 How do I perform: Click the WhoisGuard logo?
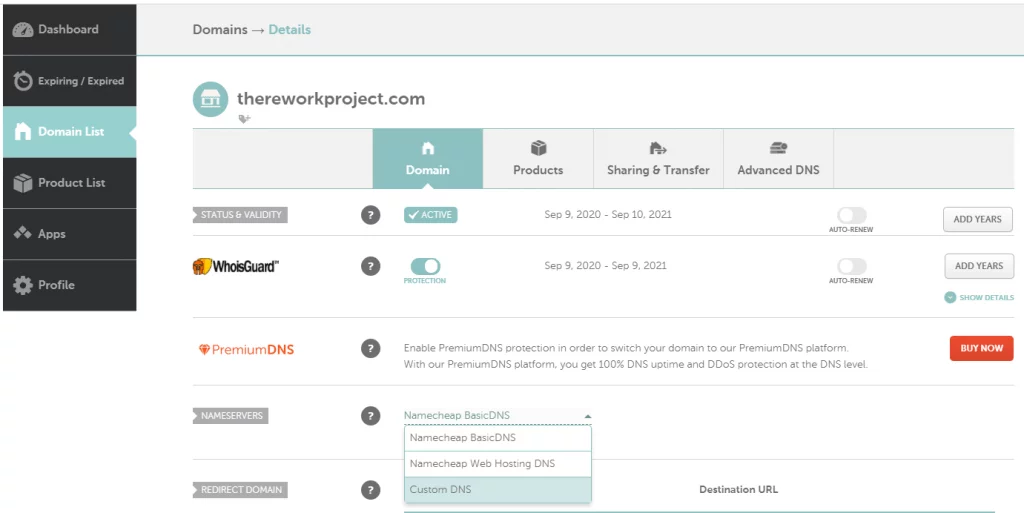tap(236, 266)
